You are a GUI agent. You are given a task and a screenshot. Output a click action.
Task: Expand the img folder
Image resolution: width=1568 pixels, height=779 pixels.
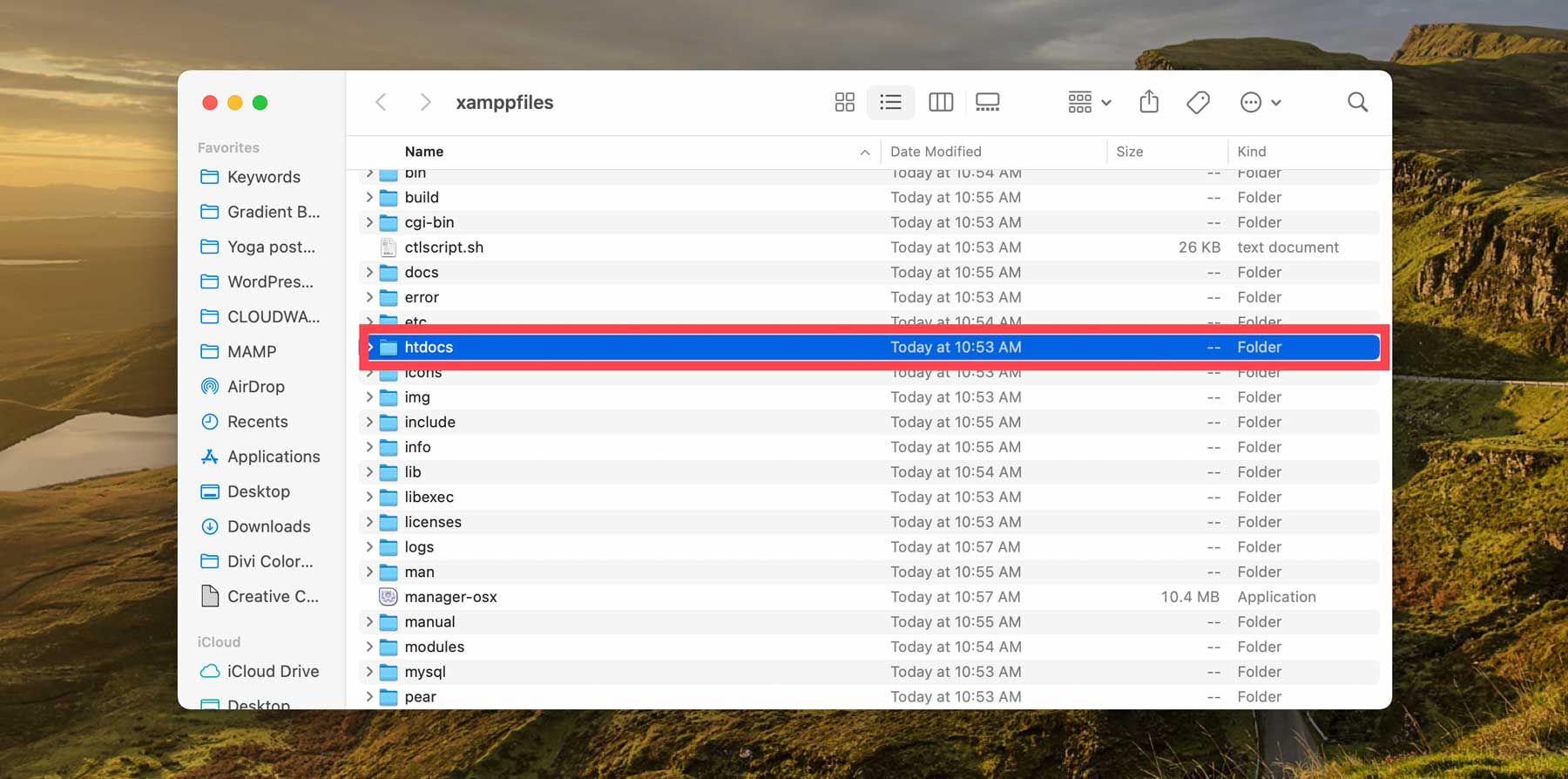369,396
